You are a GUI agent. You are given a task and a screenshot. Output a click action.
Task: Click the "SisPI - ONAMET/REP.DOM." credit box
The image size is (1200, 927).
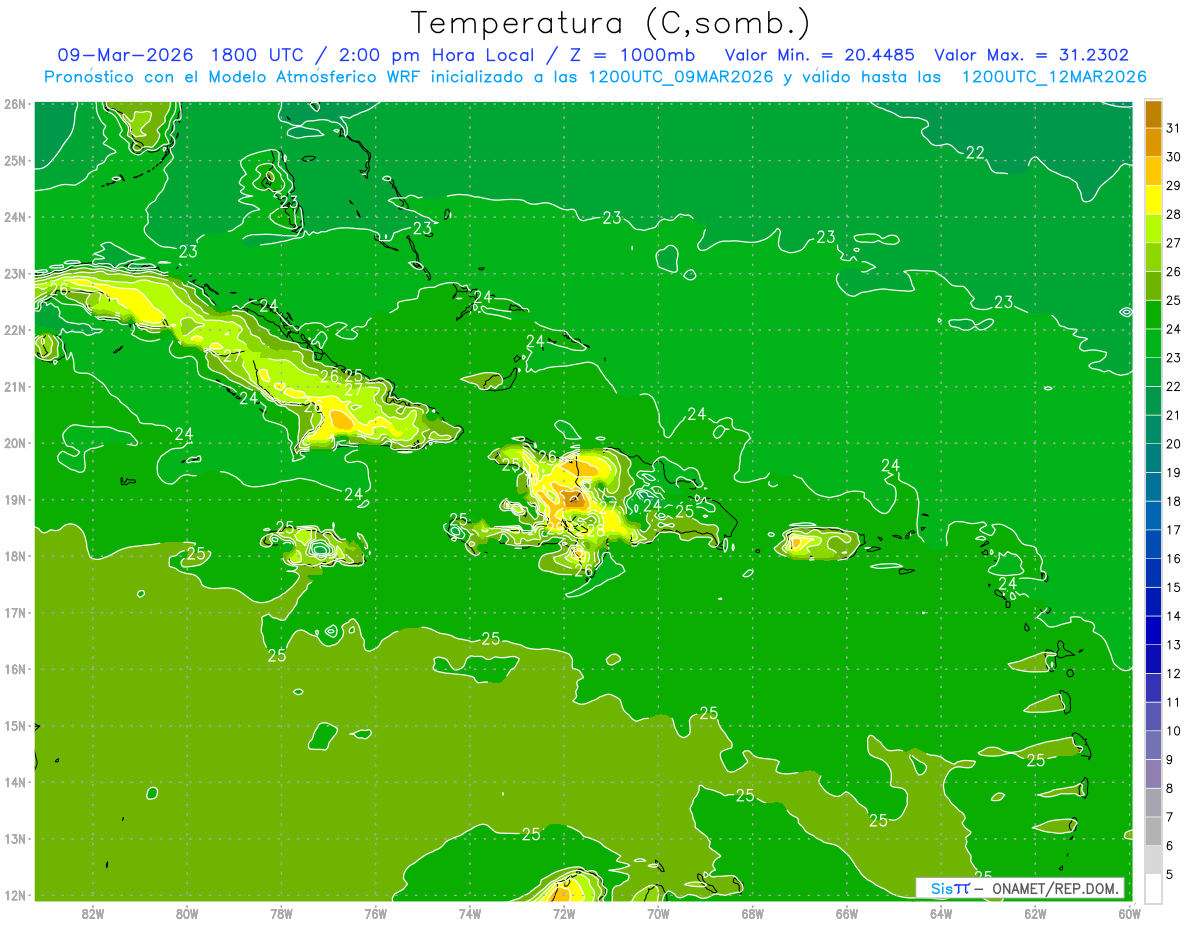tap(1020, 888)
